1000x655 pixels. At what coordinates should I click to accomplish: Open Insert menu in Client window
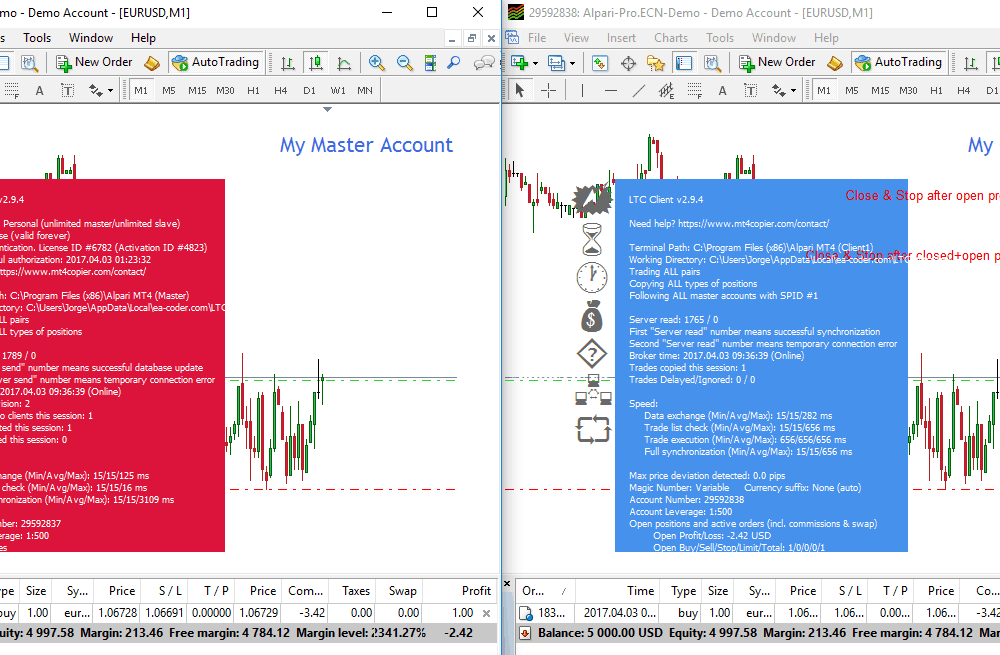tap(621, 38)
